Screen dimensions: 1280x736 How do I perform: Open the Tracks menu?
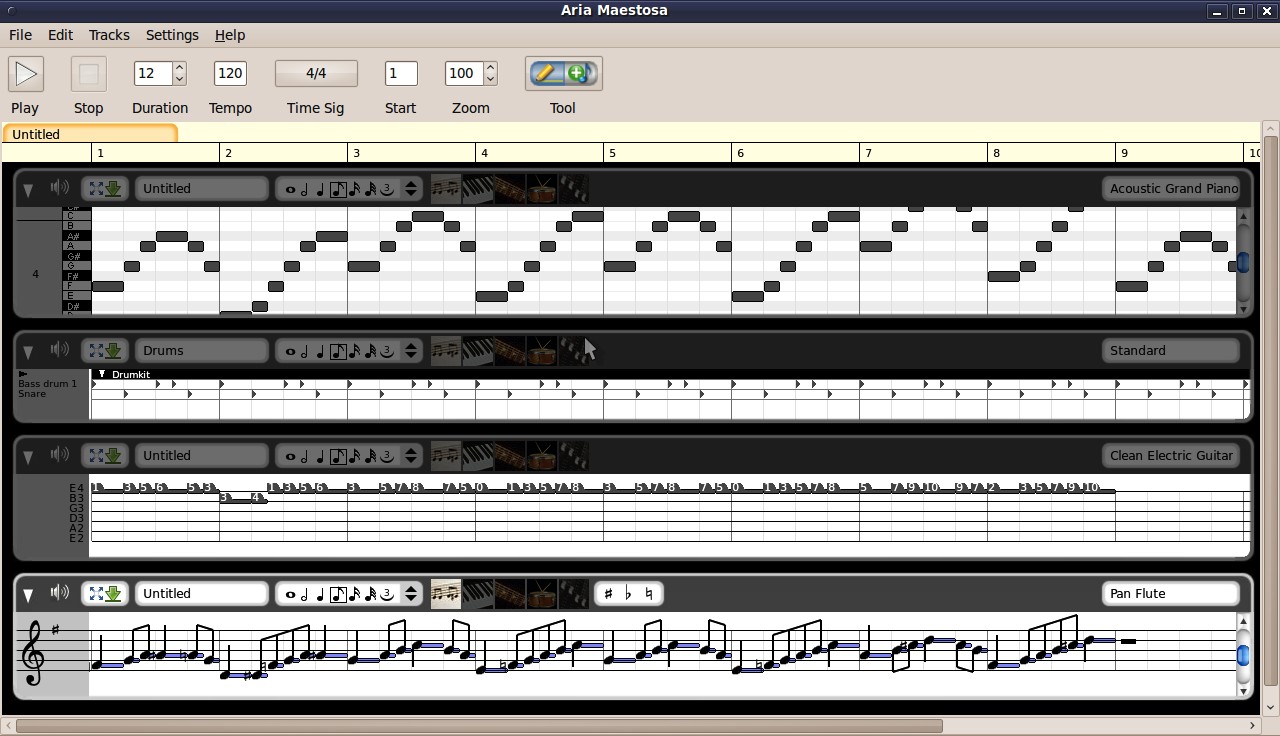pyautogui.click(x=109, y=35)
